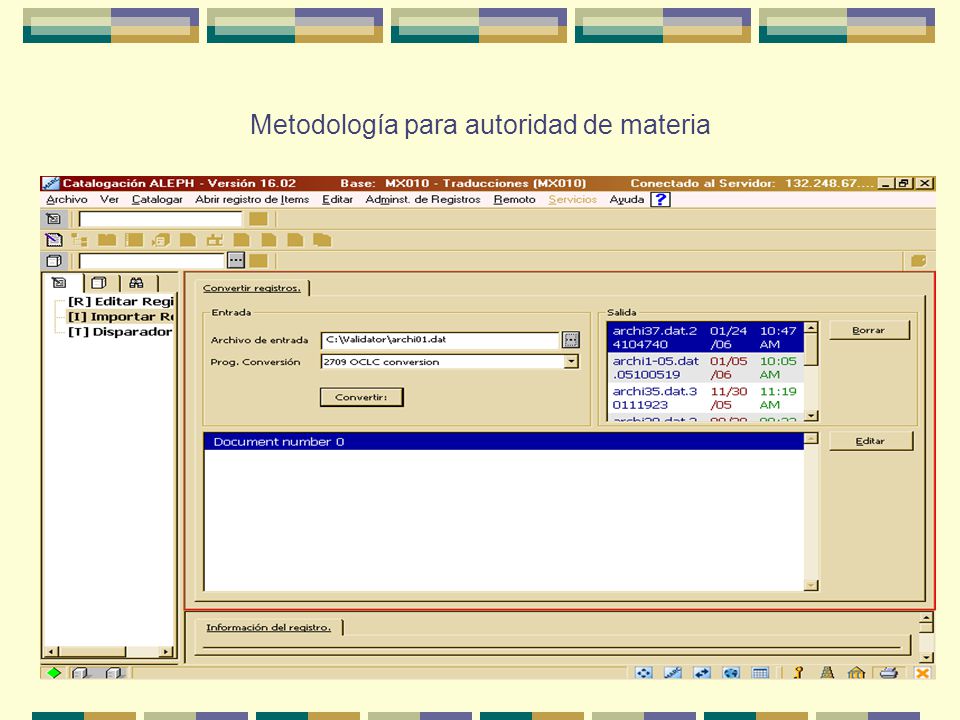Click the first cube icon in status bar
960x720 pixels.
[80, 673]
